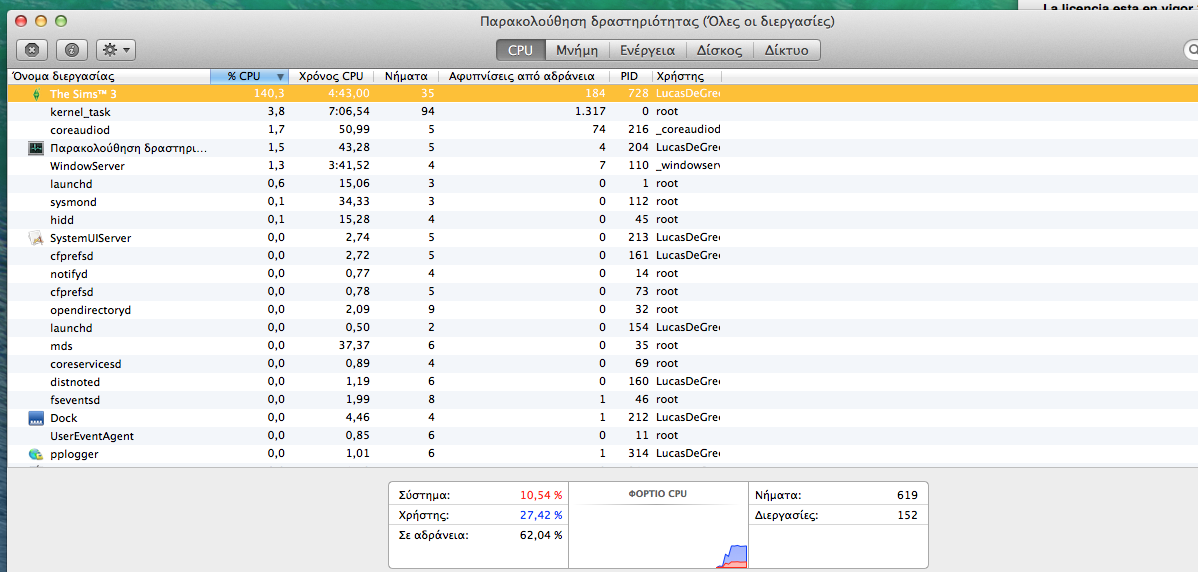Click the Διεργασίες 152 count
This screenshot has height=572, width=1198.
[x=838, y=515]
